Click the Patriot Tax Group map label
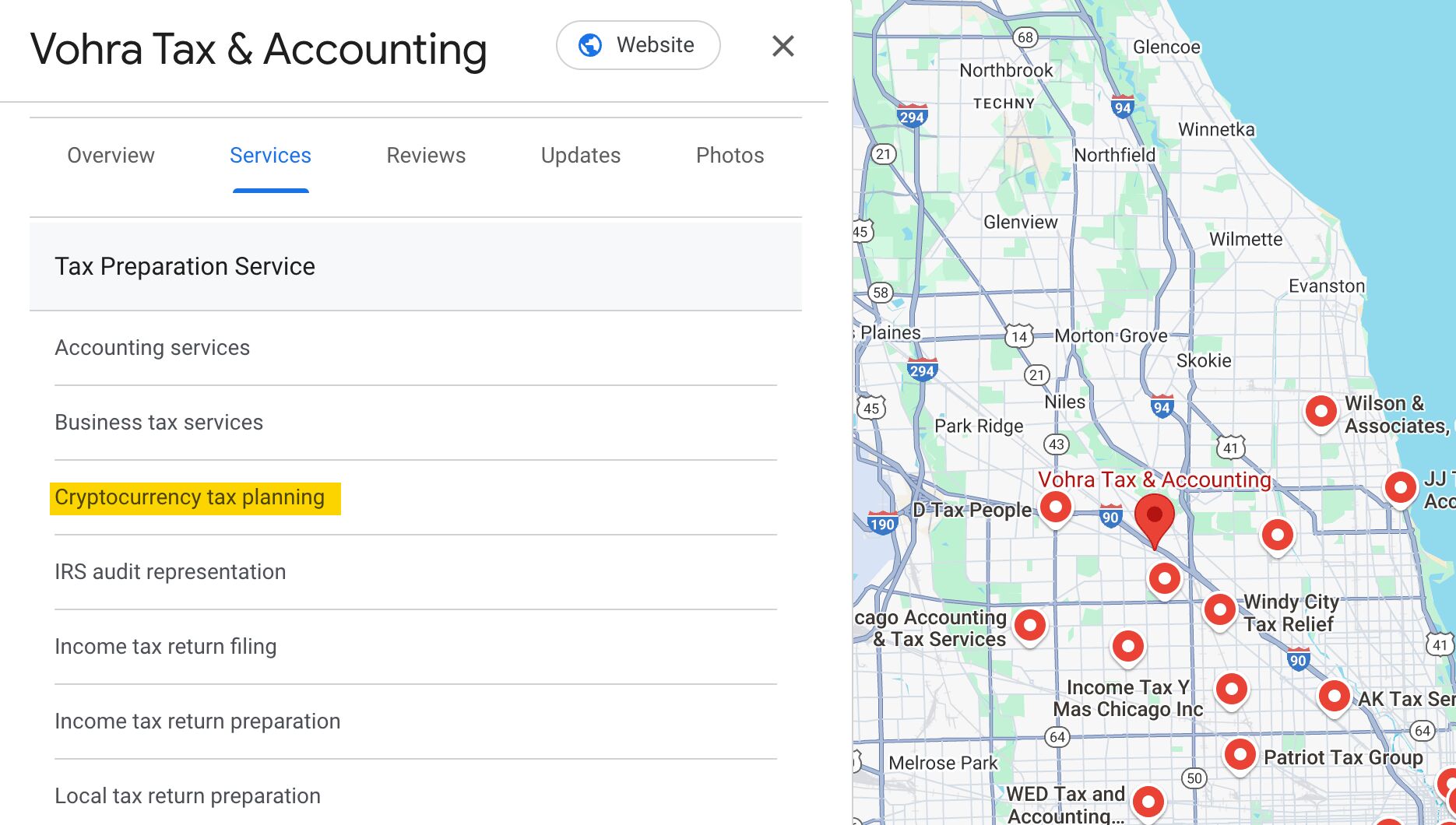 click(1343, 757)
